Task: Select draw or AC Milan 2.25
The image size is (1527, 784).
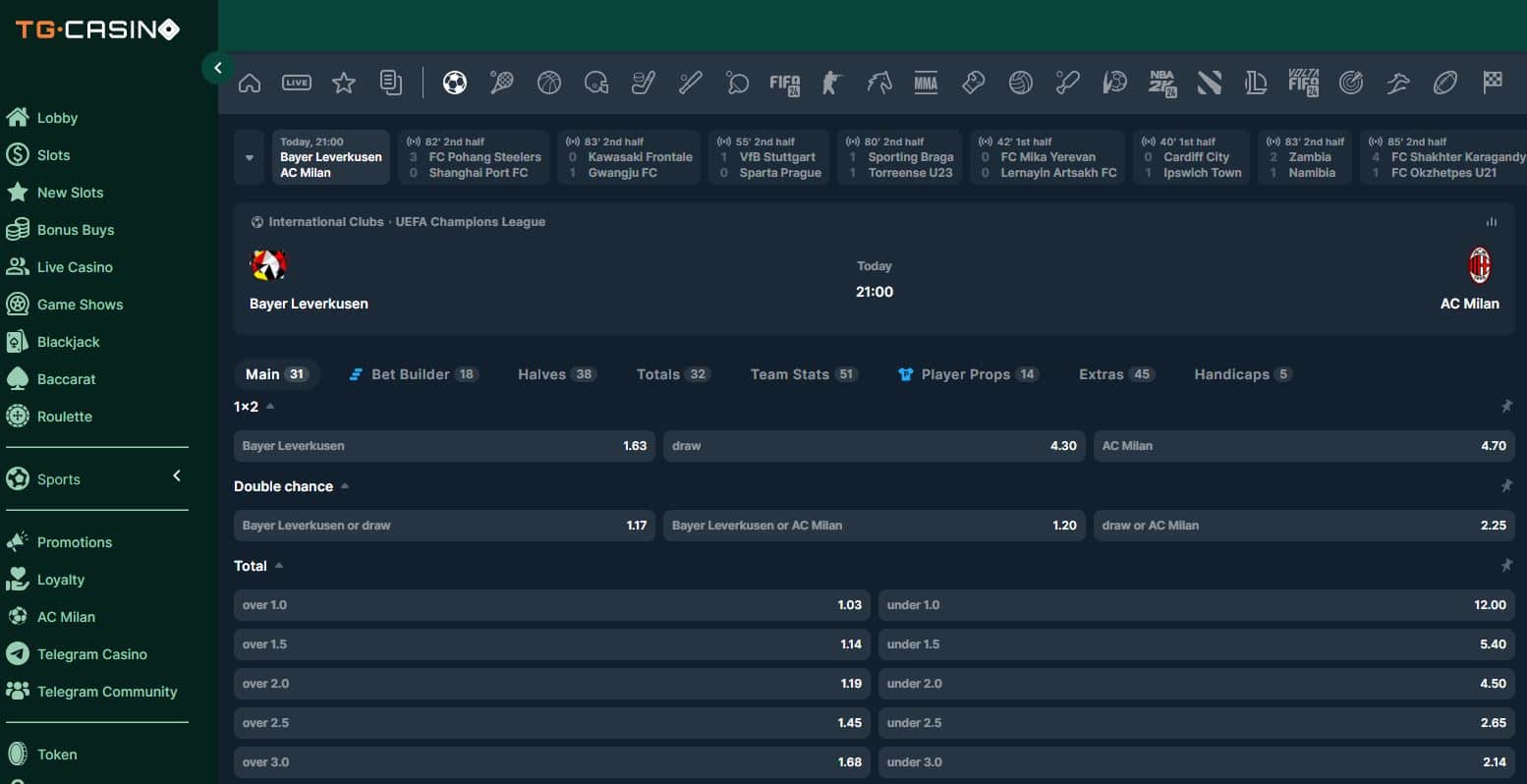Action: 1304,526
